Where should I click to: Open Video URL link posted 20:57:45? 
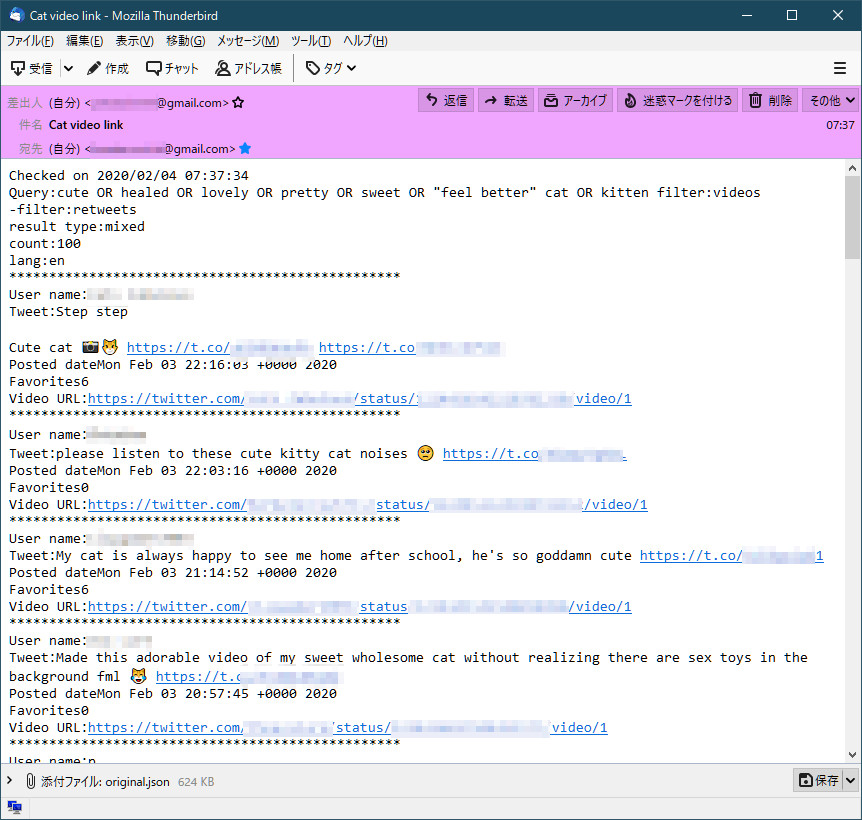tap(347, 728)
